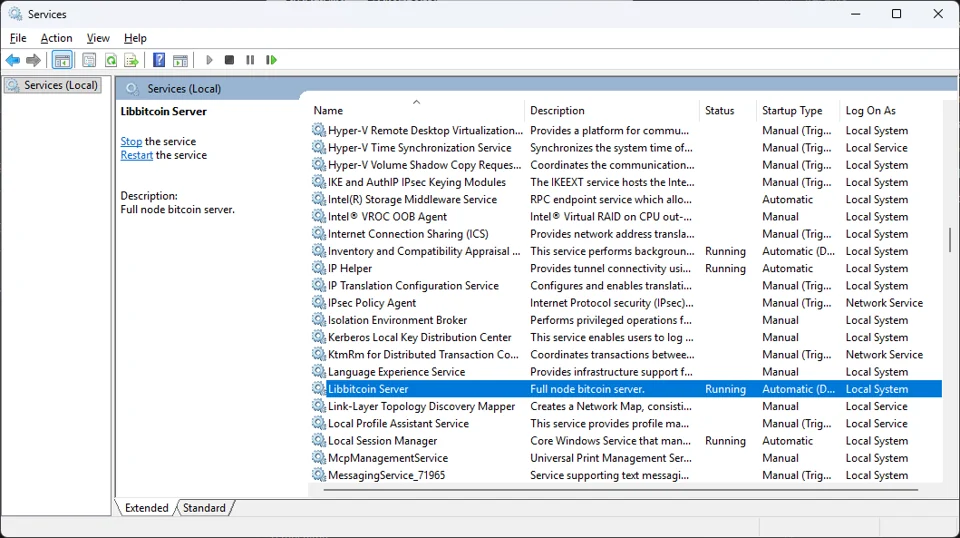Sort by the Status column header
960x538 pixels.
point(727,110)
